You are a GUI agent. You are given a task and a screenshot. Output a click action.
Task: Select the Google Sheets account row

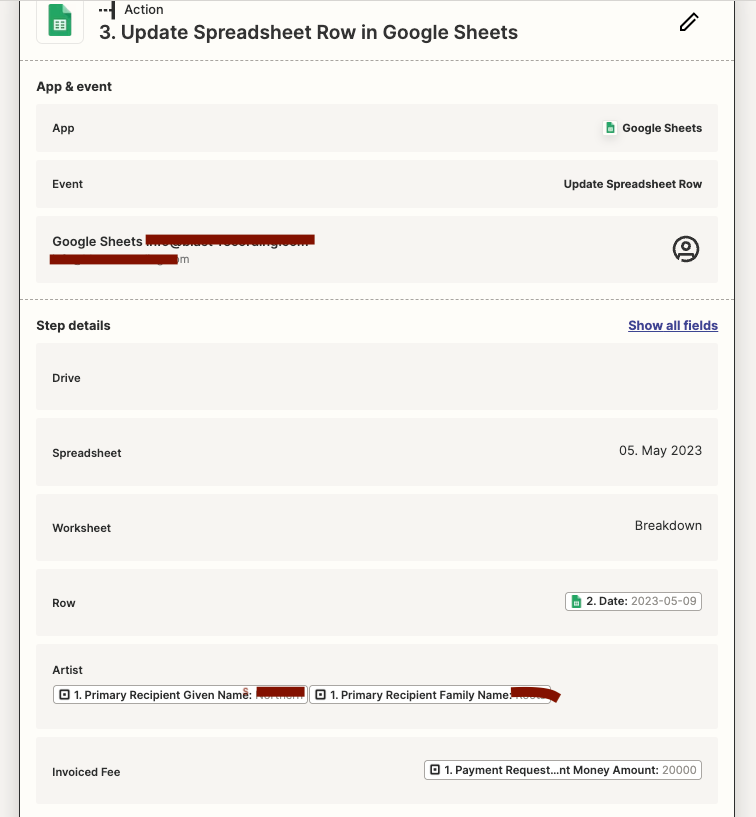(x=377, y=250)
